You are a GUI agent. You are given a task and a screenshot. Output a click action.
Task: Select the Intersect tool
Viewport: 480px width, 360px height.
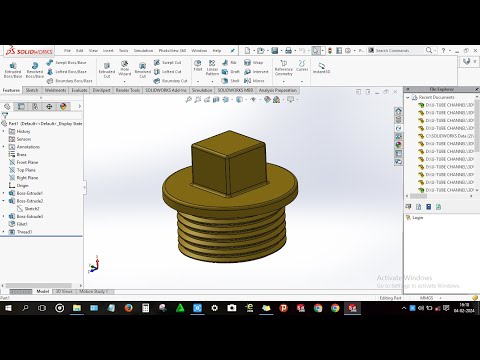point(256,72)
